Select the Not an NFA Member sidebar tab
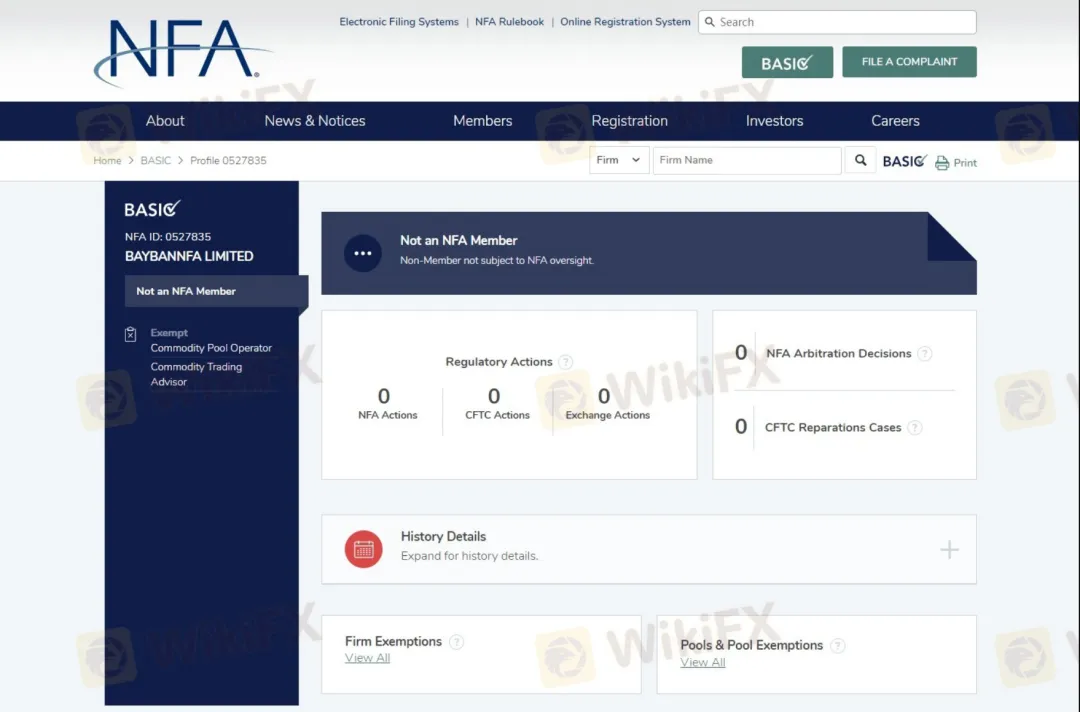This screenshot has height=712, width=1080. tap(216, 291)
